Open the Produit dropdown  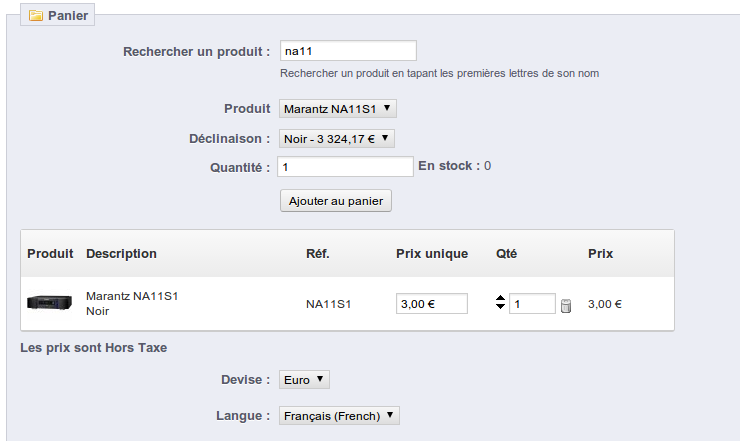337,109
